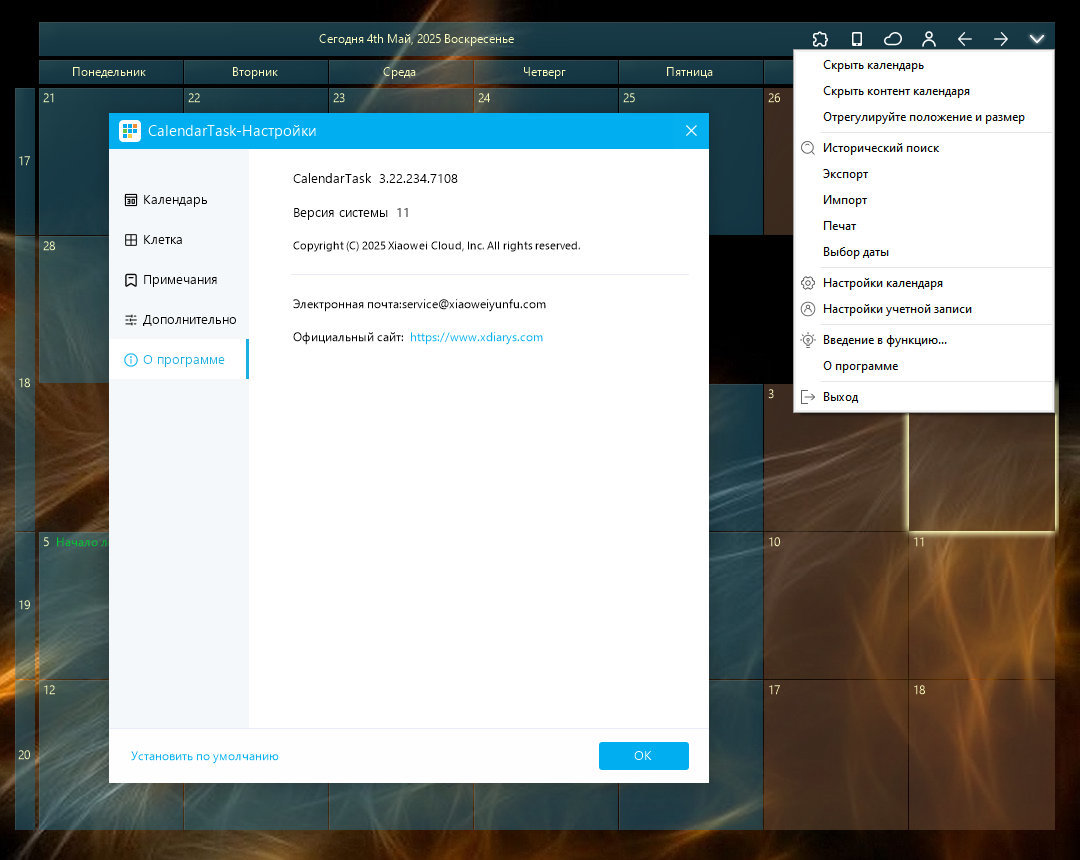
Task: Switch to the Клетка settings tab
Action: (x=162, y=240)
